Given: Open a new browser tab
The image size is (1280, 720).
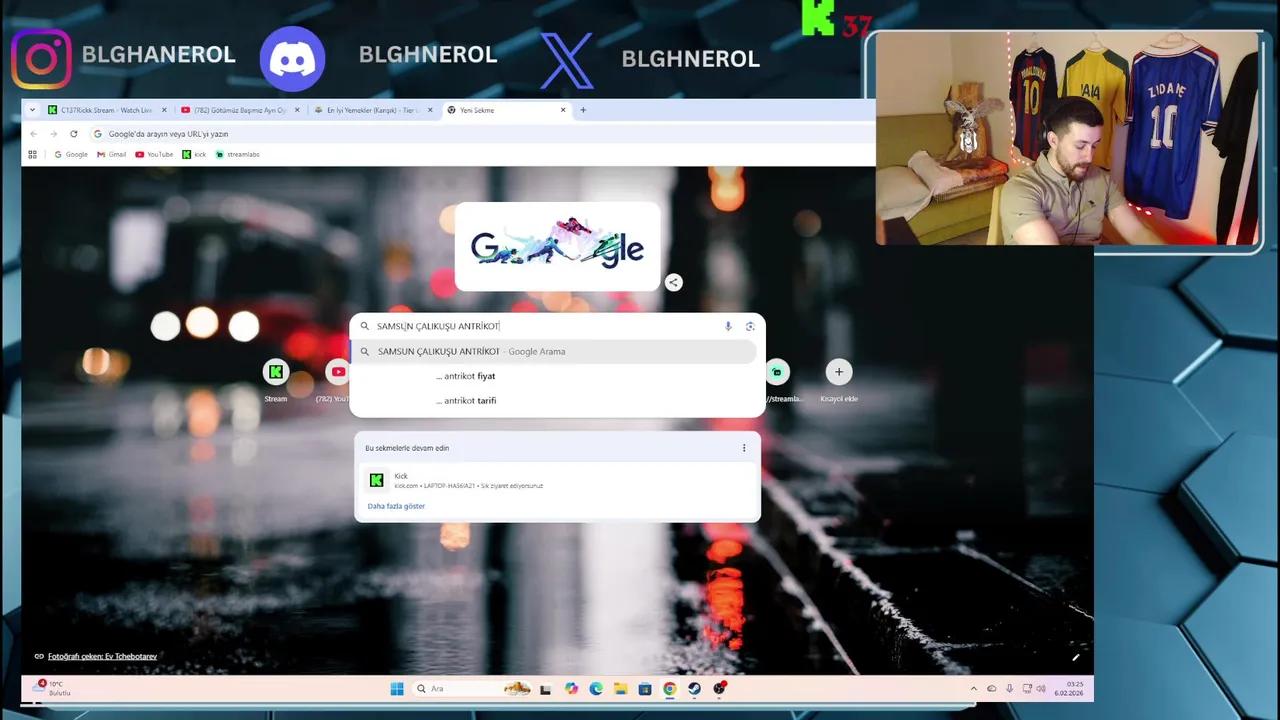Looking at the screenshot, I should pyautogui.click(x=583, y=110).
